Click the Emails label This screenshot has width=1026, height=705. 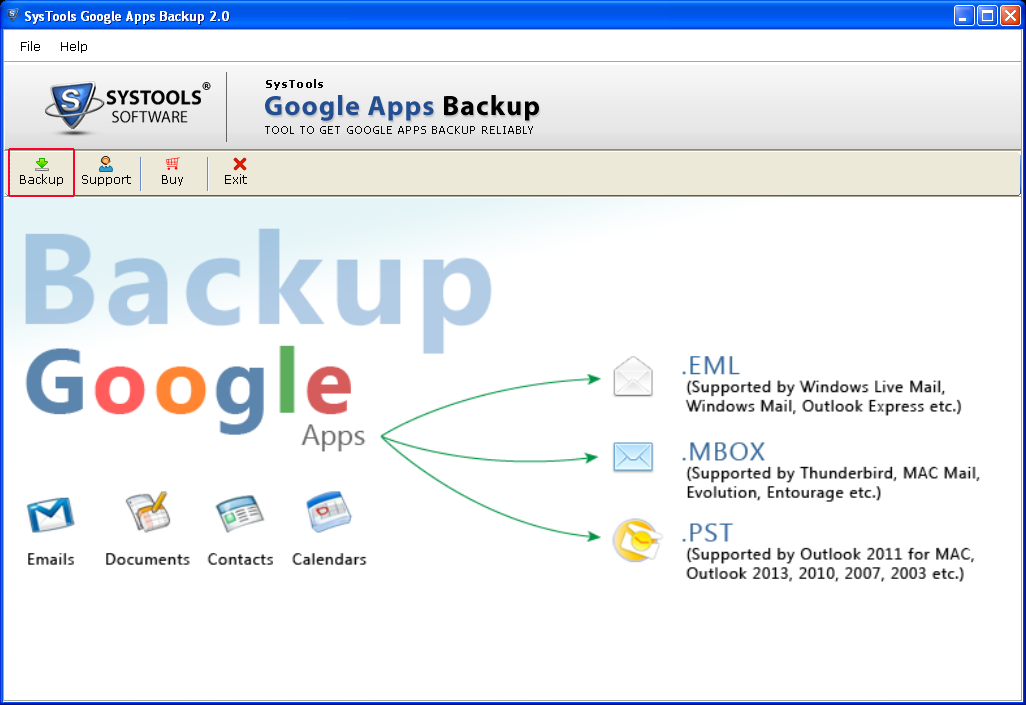pyautogui.click(x=50, y=560)
